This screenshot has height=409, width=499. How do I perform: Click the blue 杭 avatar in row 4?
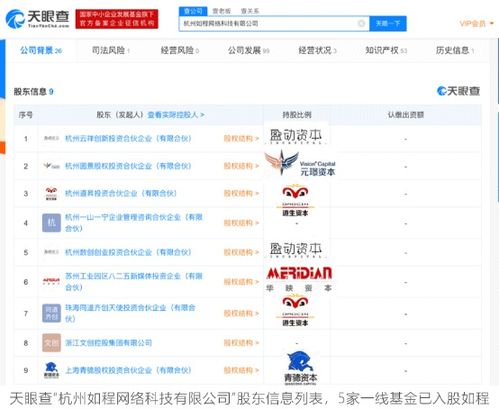click(x=51, y=223)
